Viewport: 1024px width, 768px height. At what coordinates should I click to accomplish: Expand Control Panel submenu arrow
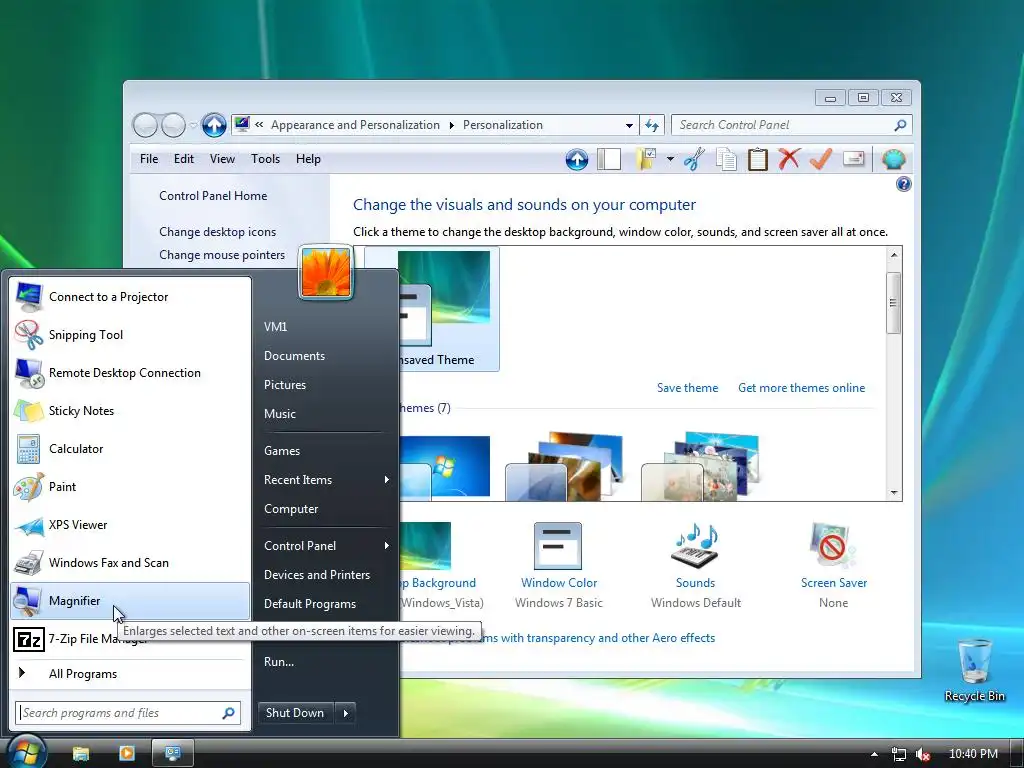387,546
